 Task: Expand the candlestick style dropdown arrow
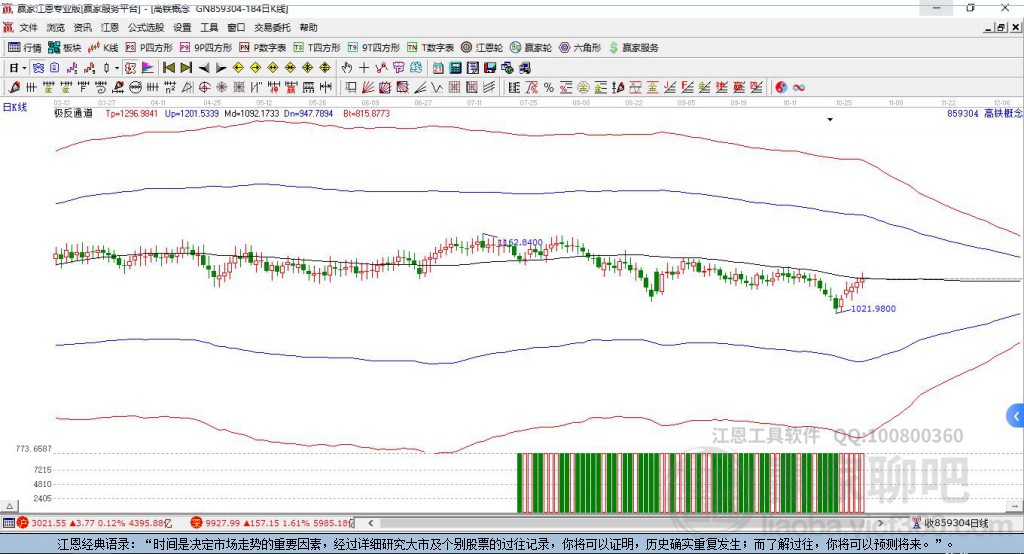(x=117, y=68)
